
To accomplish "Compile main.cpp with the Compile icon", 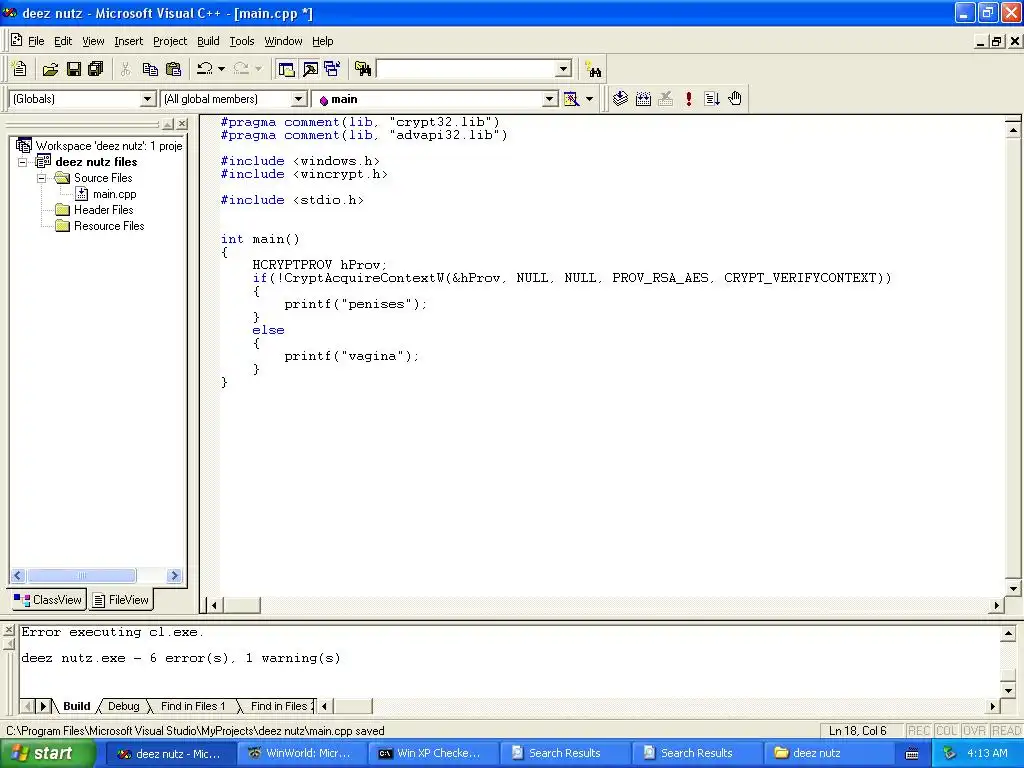I will click(x=620, y=99).
